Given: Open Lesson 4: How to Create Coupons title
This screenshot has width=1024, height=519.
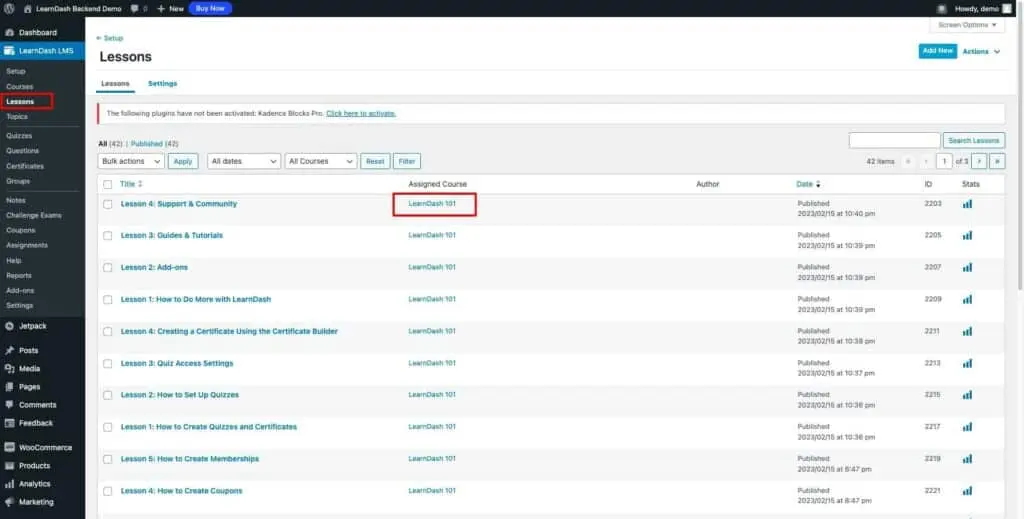Looking at the screenshot, I should 182,491.
